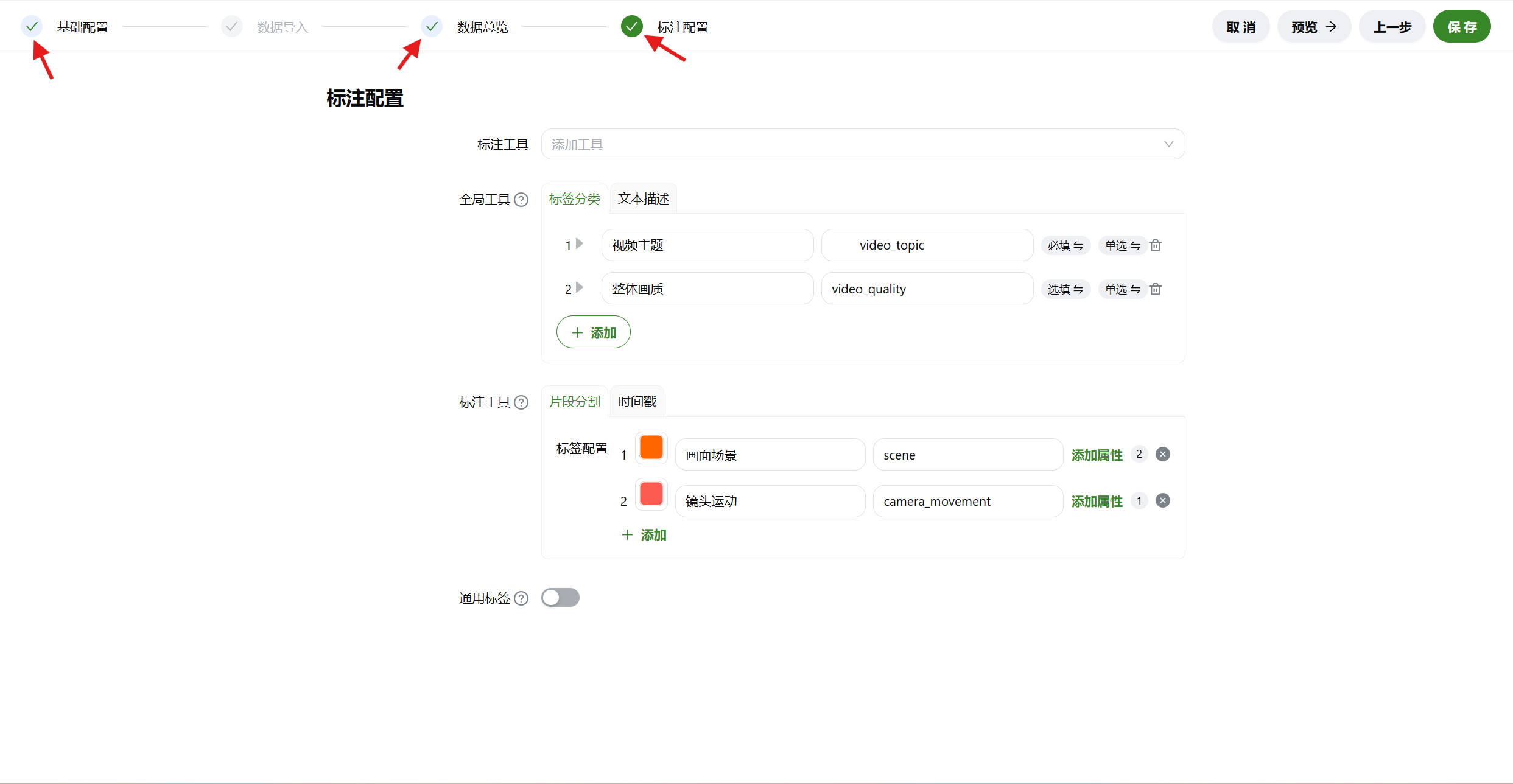
Task: Click help icon next to 全局工具
Action: [x=521, y=200]
